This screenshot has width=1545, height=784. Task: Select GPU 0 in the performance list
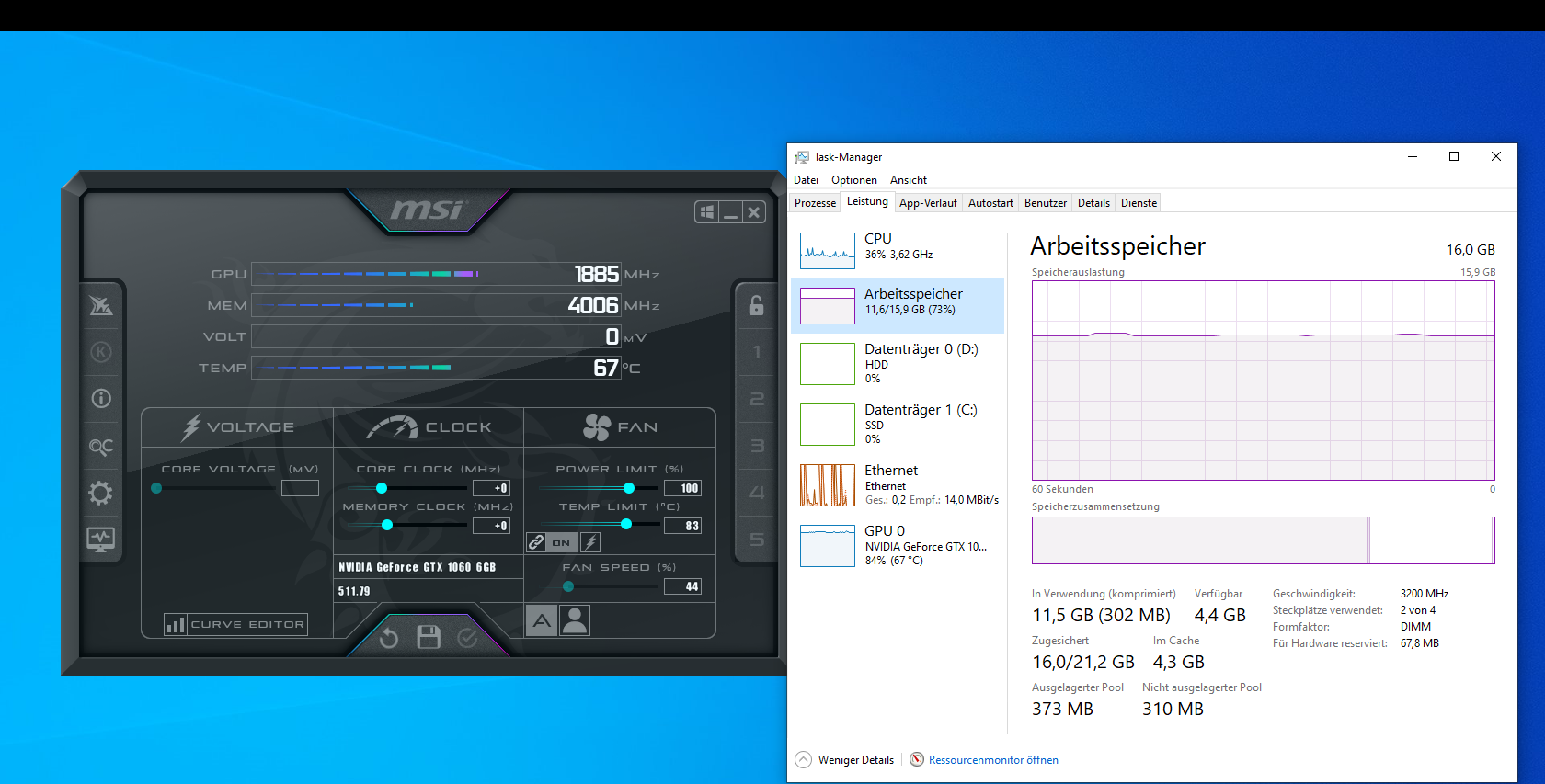pyautogui.click(x=898, y=545)
